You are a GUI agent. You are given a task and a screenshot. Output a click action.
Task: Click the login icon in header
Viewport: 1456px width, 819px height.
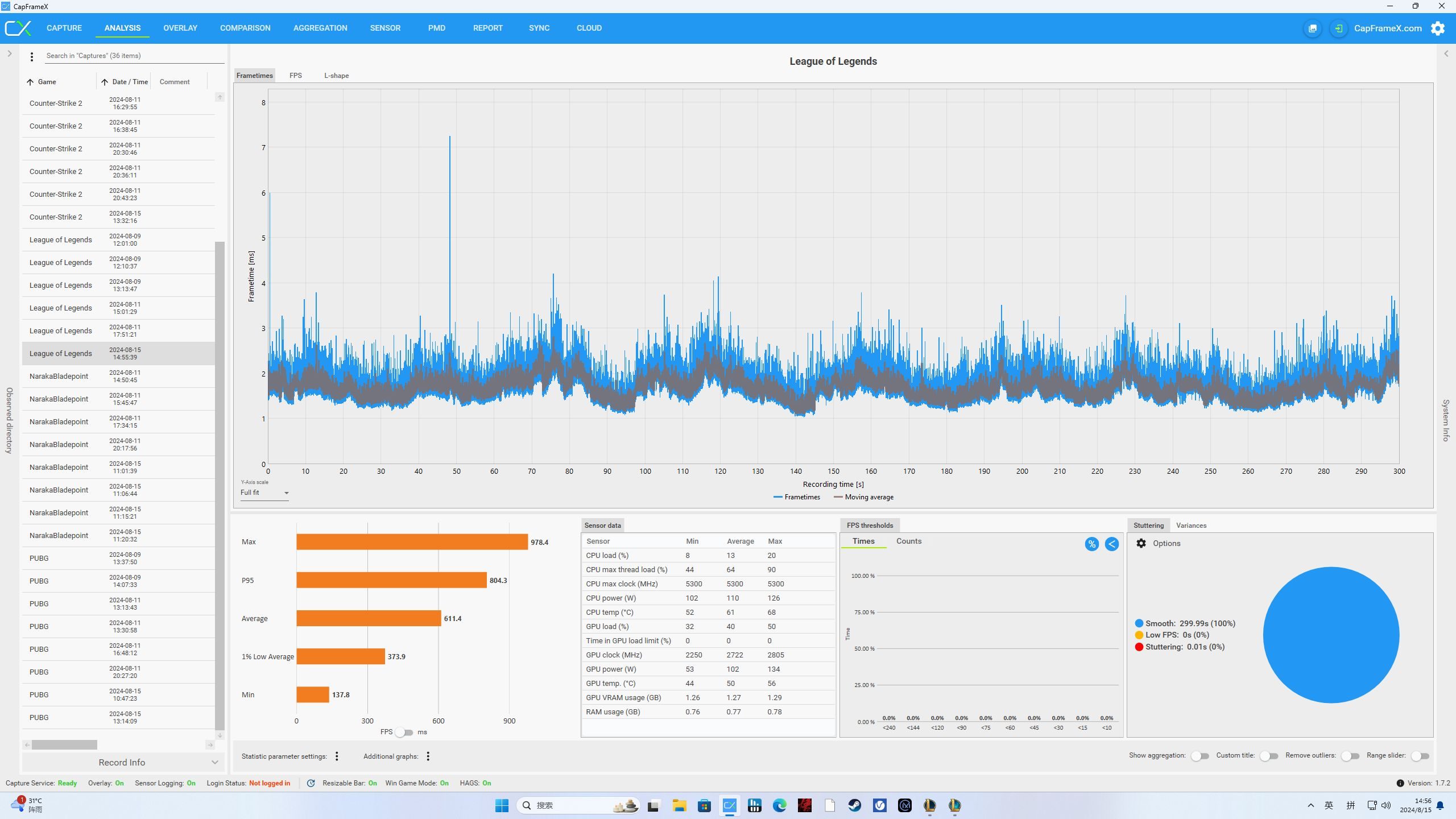(1339, 28)
